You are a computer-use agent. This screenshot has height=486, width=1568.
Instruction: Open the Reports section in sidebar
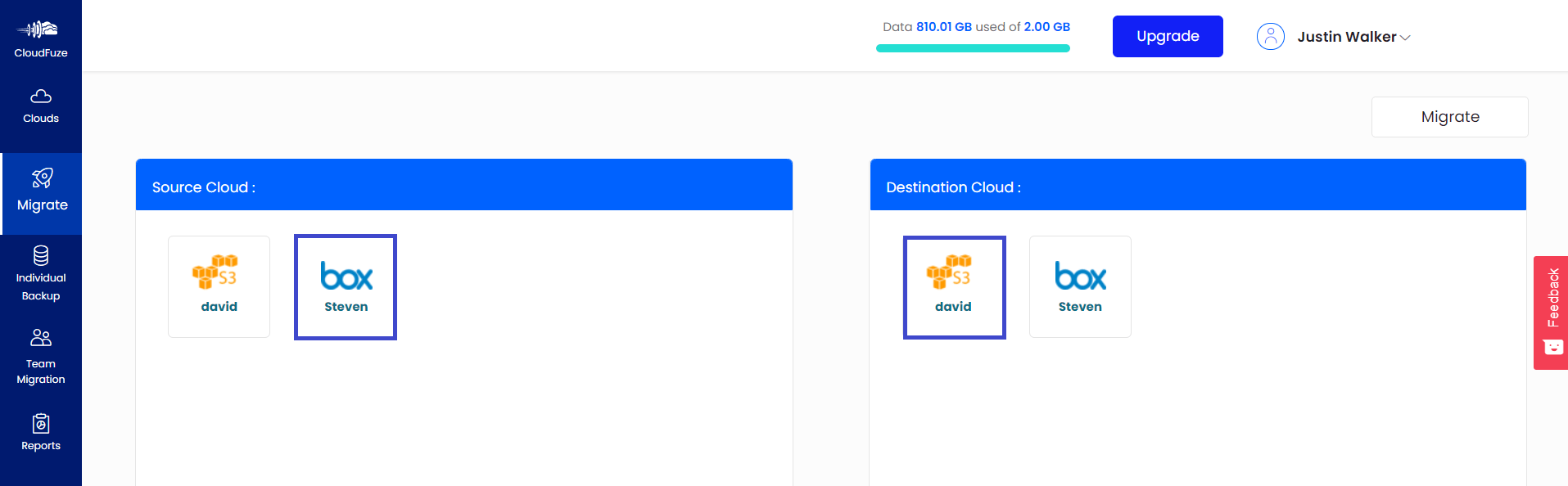pos(41,433)
